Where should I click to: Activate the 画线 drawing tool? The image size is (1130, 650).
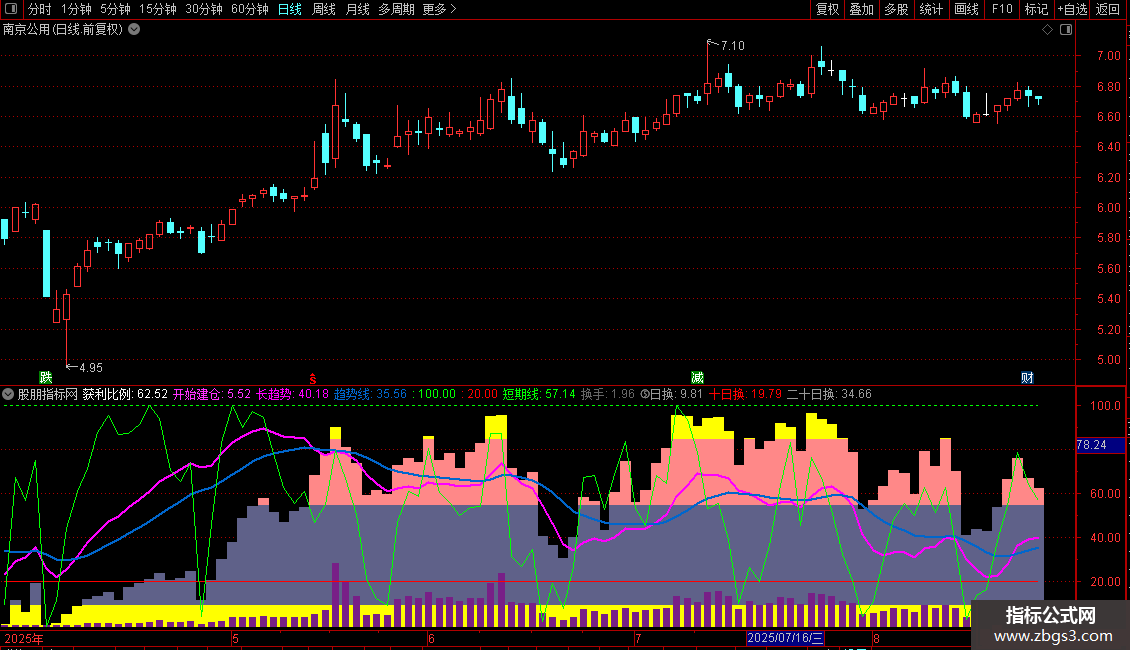coord(966,9)
